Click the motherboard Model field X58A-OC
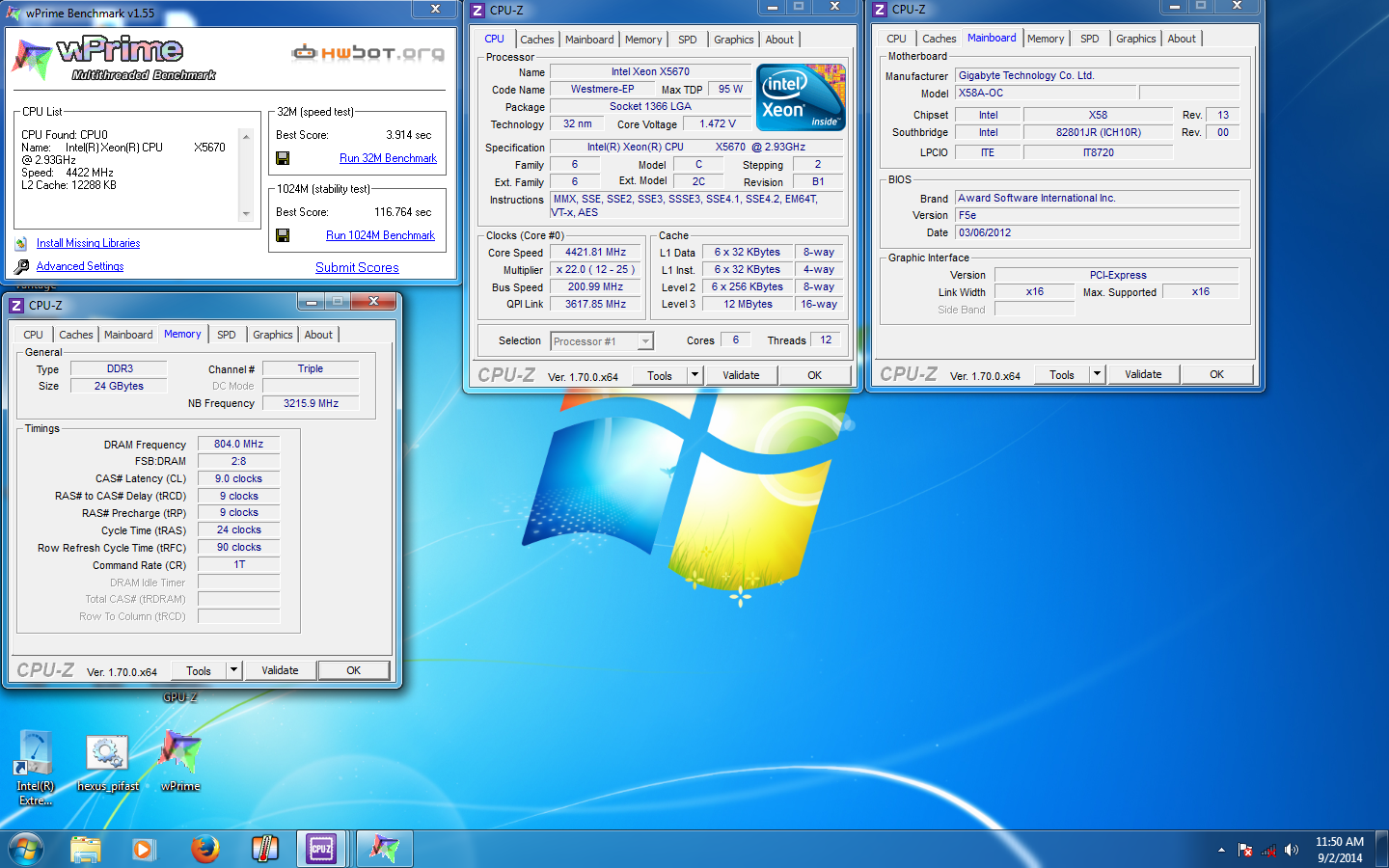The width and height of the screenshot is (1389, 868). (x=1046, y=93)
